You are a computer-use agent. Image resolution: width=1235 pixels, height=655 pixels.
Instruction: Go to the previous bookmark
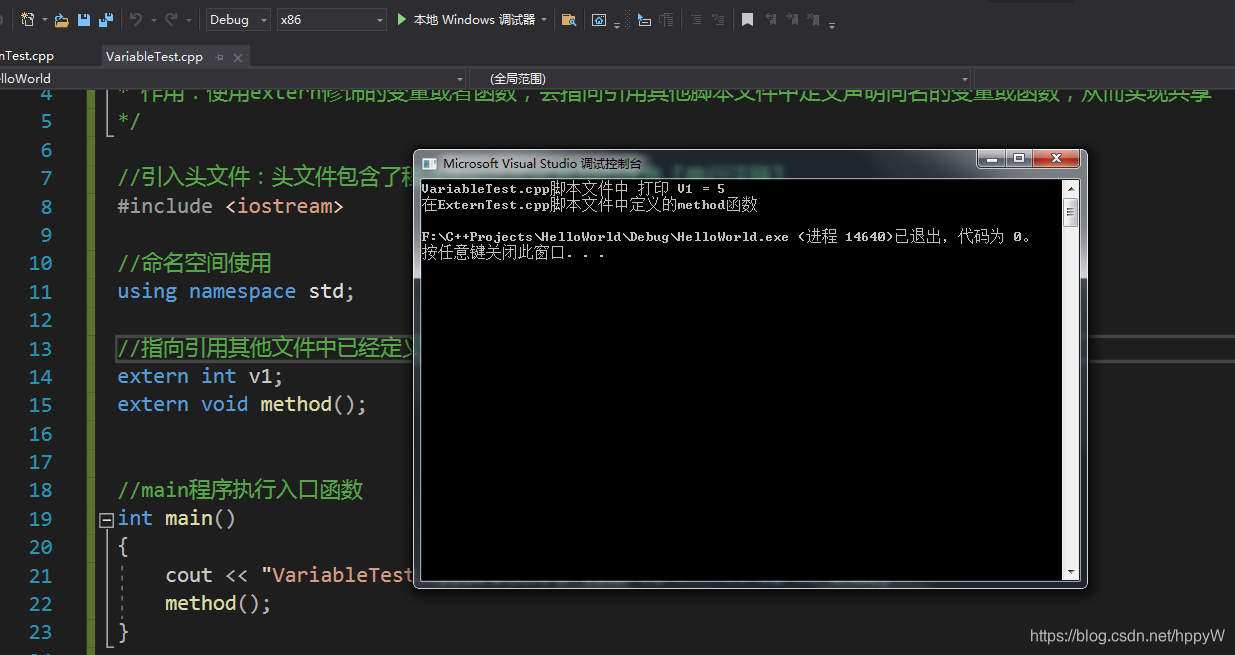(771, 19)
